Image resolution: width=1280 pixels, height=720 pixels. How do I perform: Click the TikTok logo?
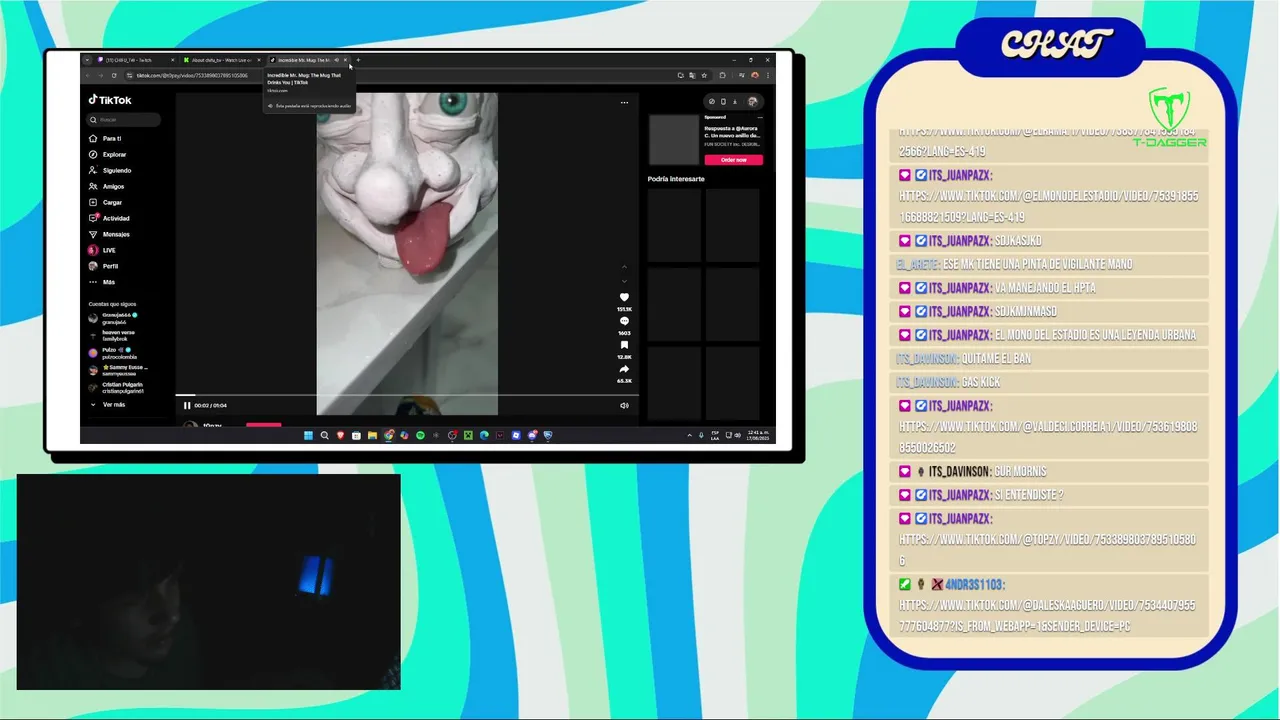click(110, 100)
